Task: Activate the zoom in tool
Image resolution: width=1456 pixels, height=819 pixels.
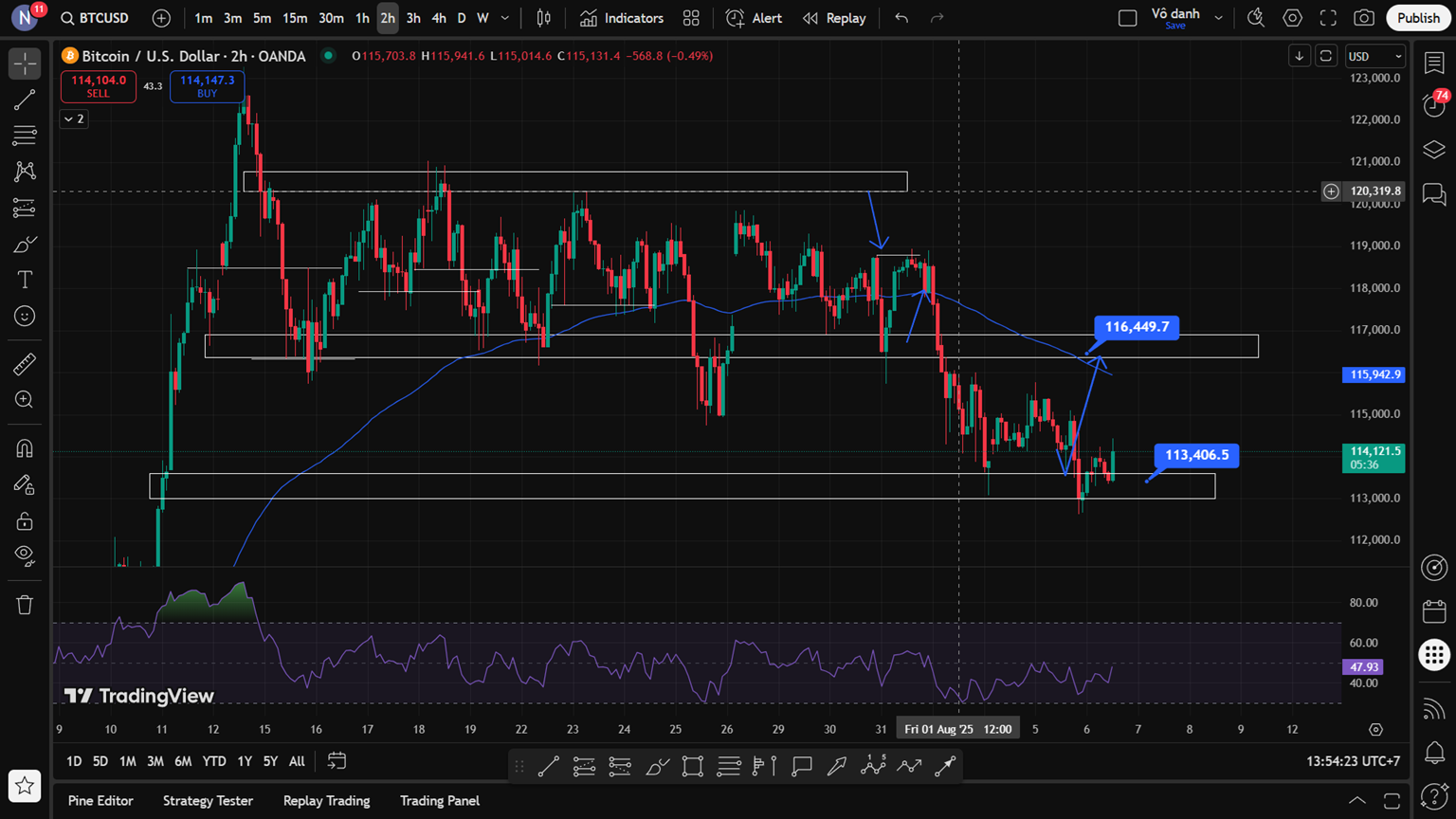Action: [x=25, y=400]
